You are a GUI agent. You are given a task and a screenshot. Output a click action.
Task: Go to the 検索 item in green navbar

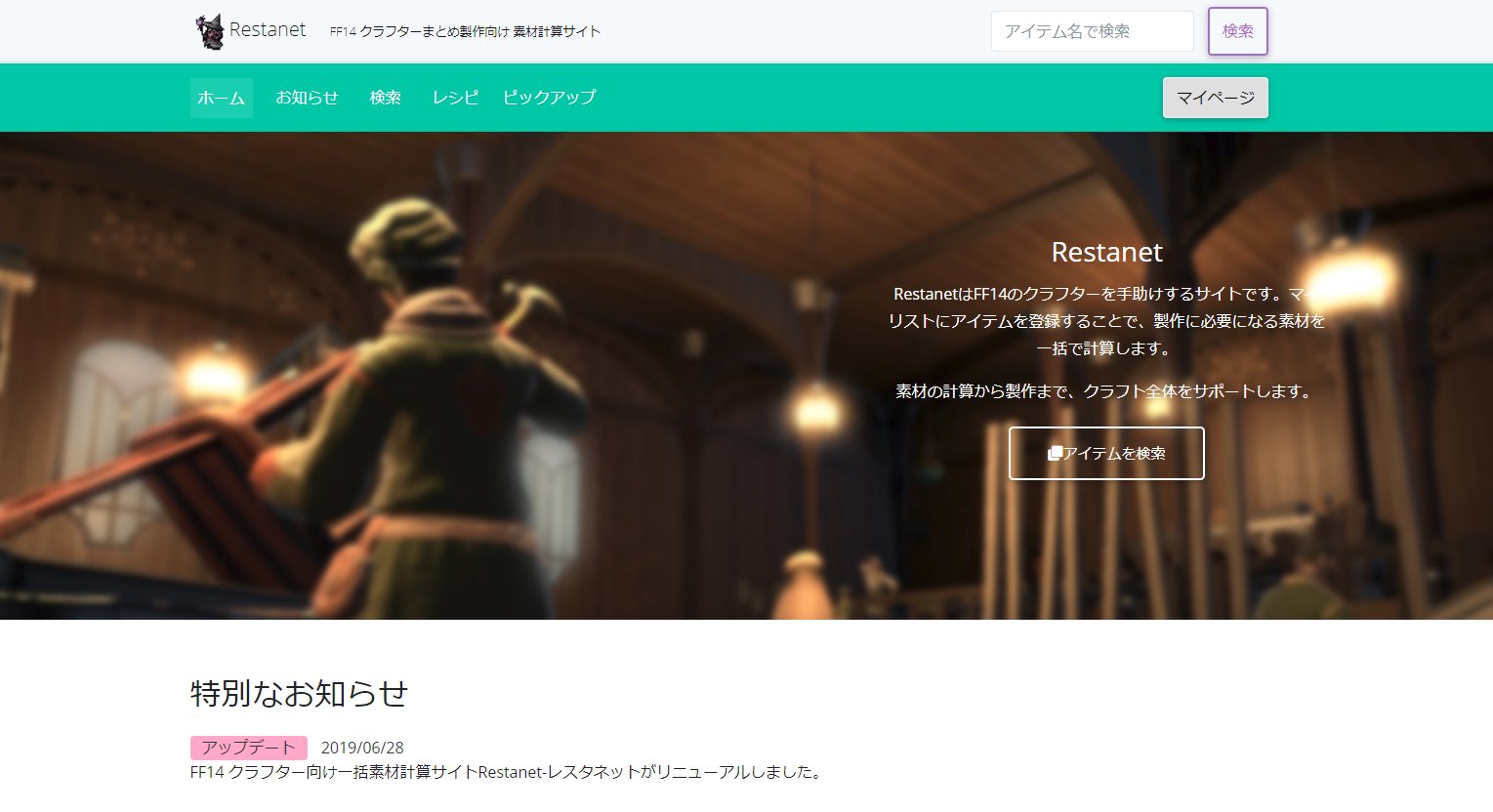[x=386, y=98]
